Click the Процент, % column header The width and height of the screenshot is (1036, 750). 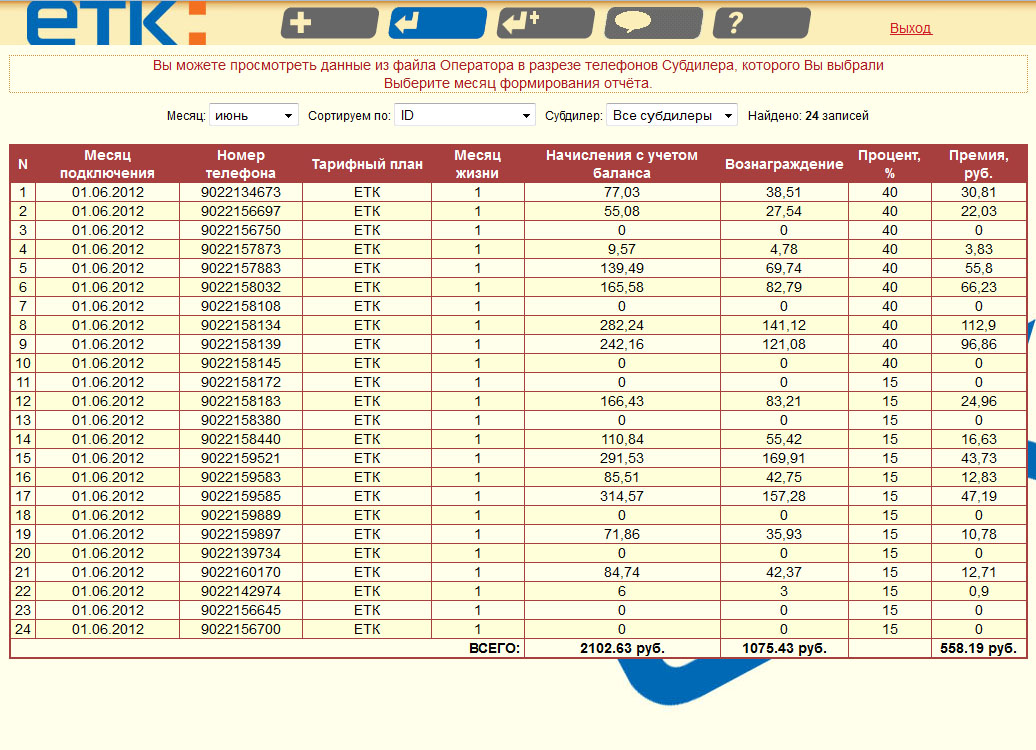pyautogui.click(x=889, y=164)
